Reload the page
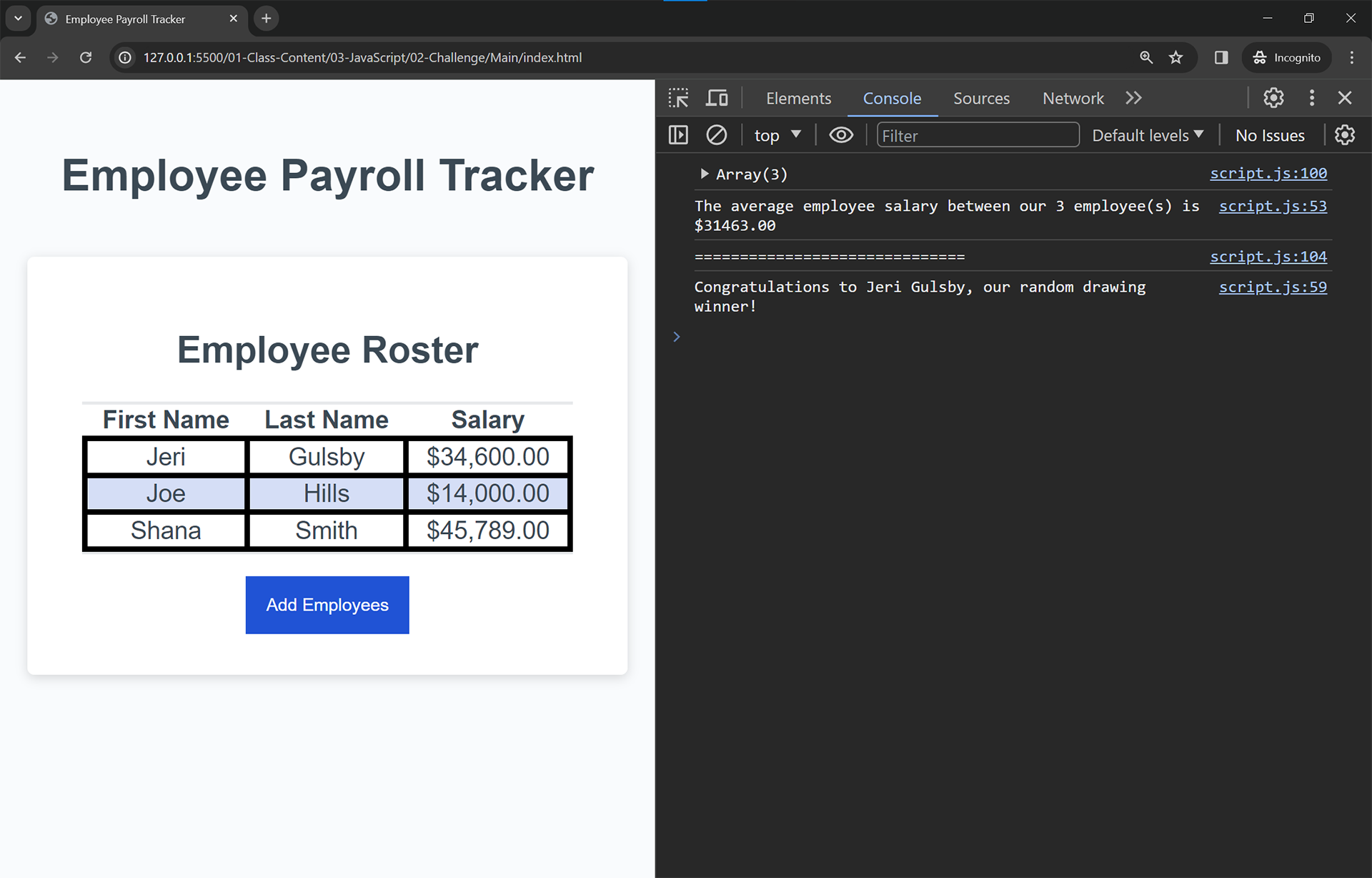The width and height of the screenshot is (1372, 878). click(86, 58)
